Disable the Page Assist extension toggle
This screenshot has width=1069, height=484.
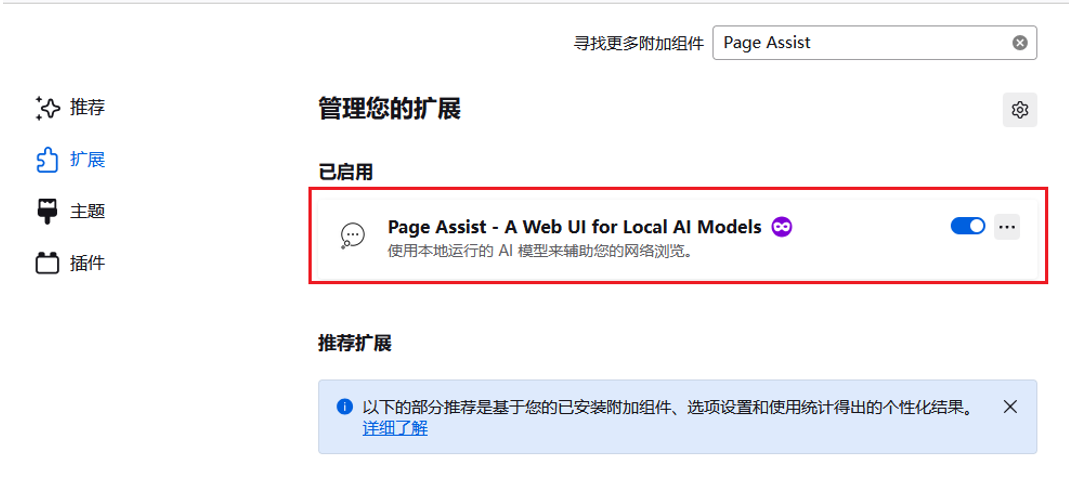tap(968, 226)
